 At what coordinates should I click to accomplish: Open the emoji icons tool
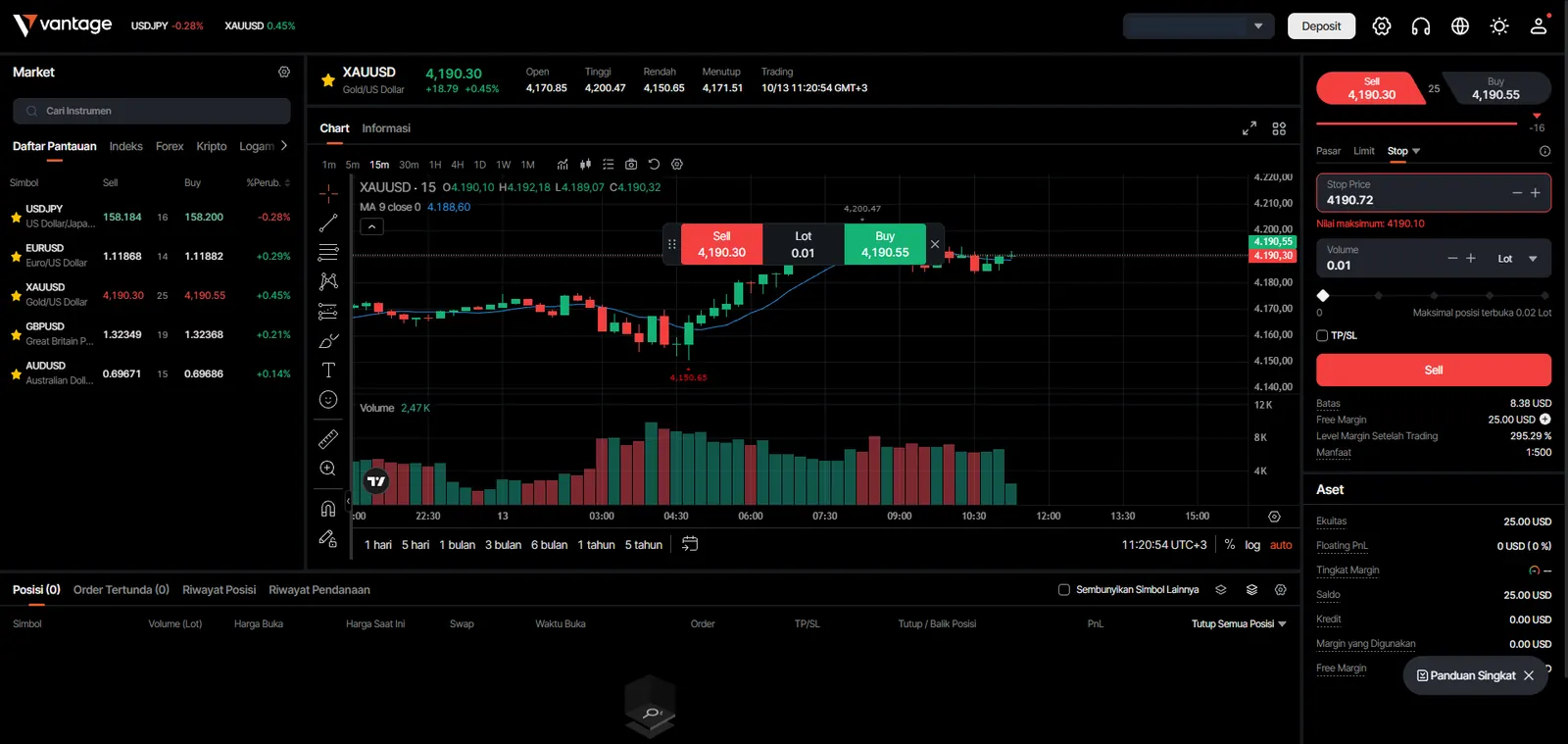tap(328, 399)
